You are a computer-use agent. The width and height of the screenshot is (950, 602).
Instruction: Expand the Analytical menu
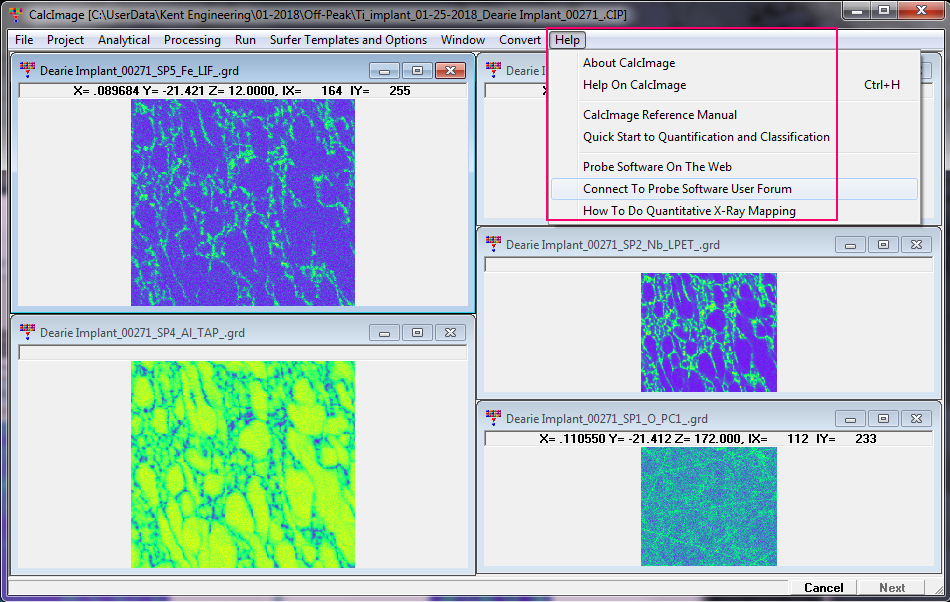tap(124, 40)
